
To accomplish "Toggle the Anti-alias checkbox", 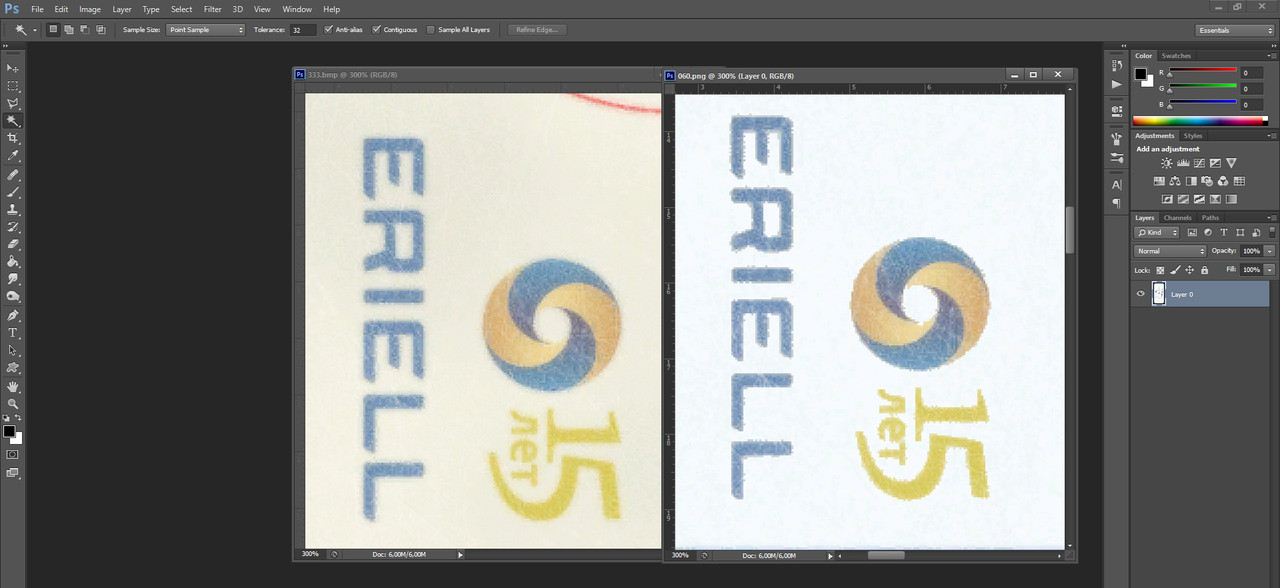I will point(329,30).
